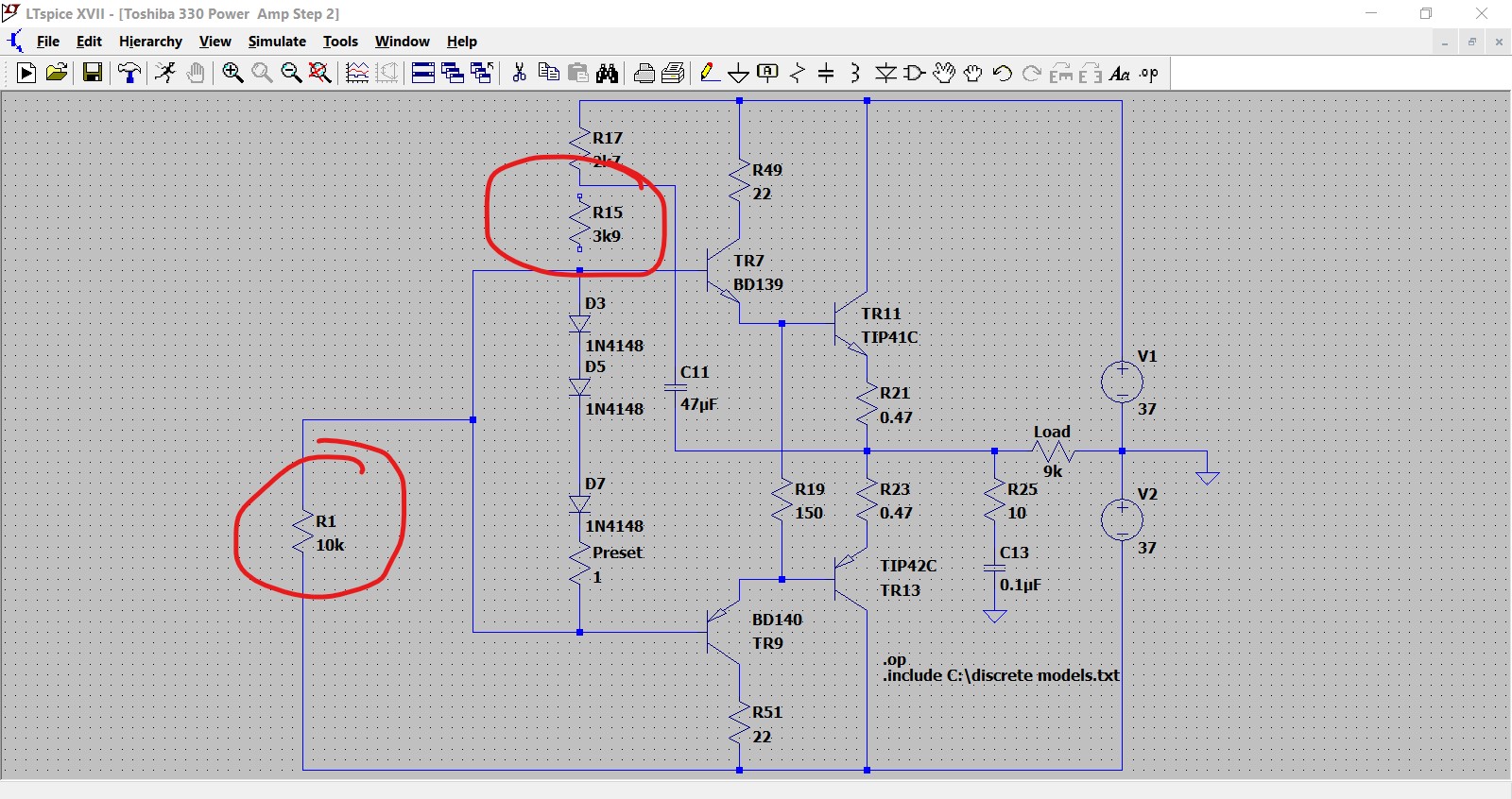Select the Resistor tool in the toolbar

(x=798, y=73)
